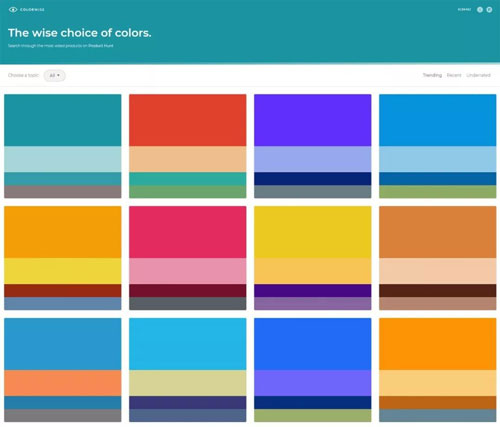Screen dimensions: 500x427
Task: Open the bright orange palette card in the bottom row
Action: (x=438, y=370)
